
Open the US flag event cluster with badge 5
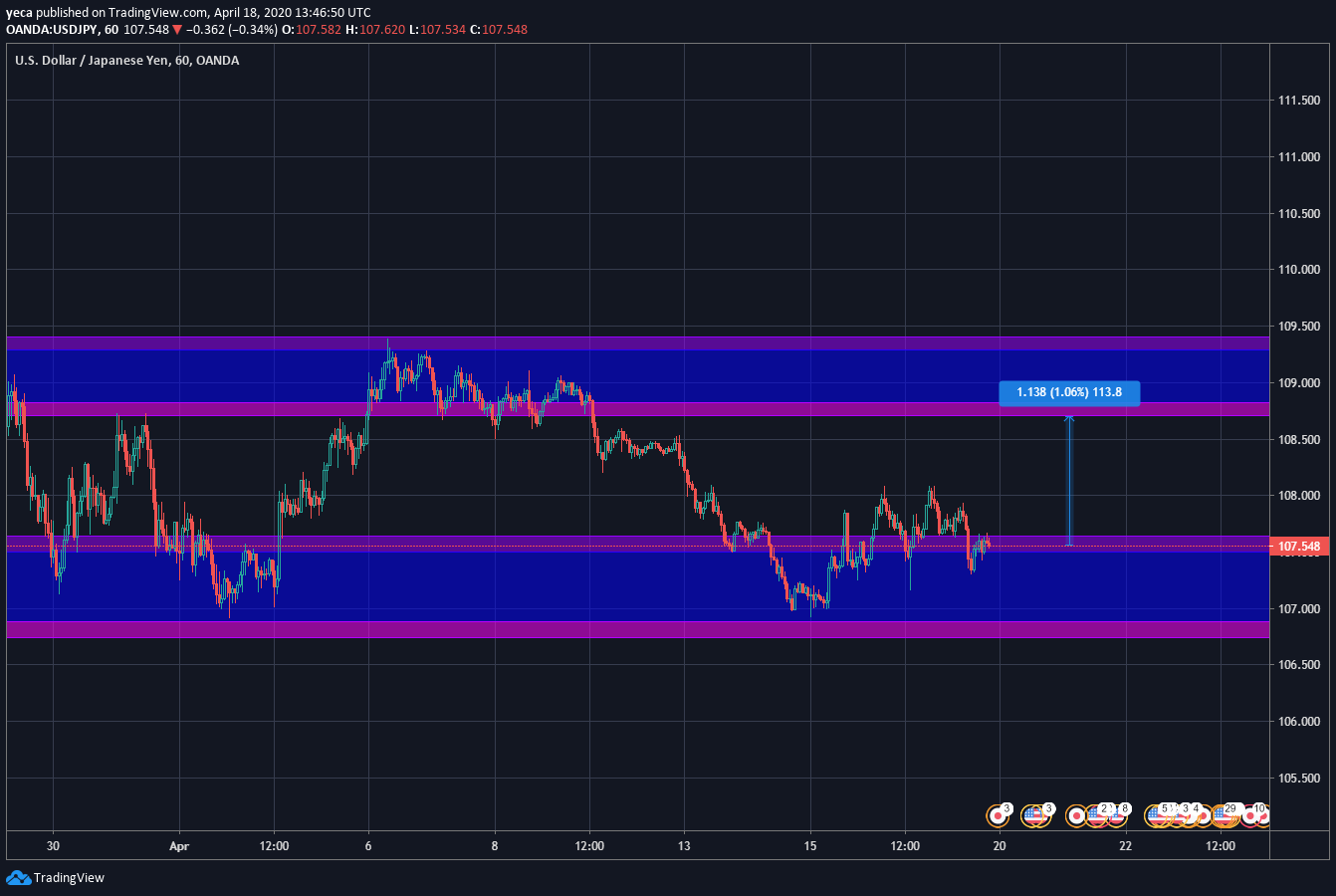1159,816
